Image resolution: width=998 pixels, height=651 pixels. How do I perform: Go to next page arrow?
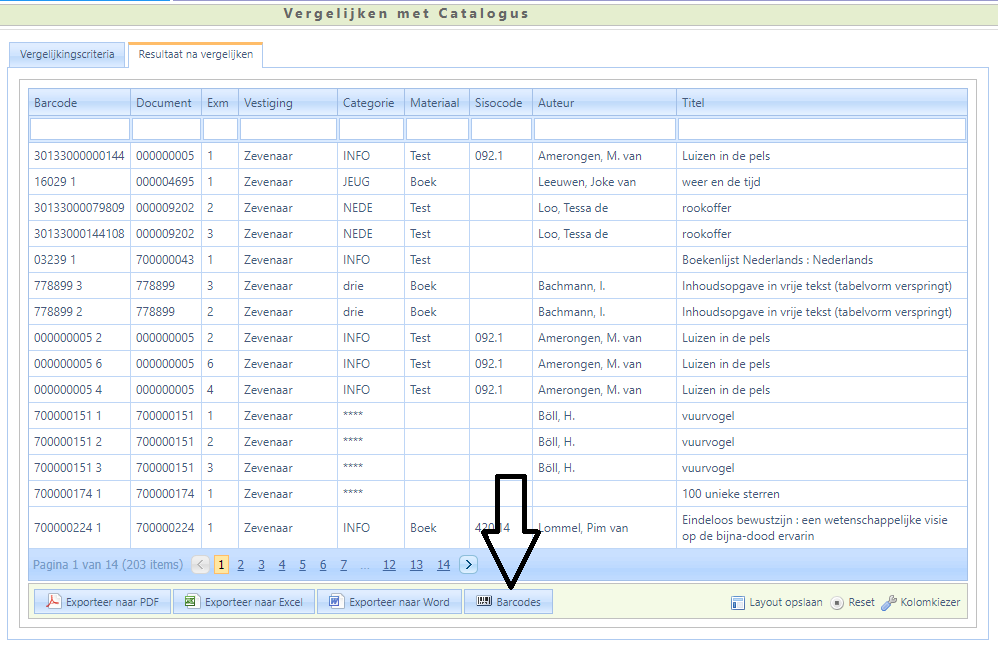[468, 565]
